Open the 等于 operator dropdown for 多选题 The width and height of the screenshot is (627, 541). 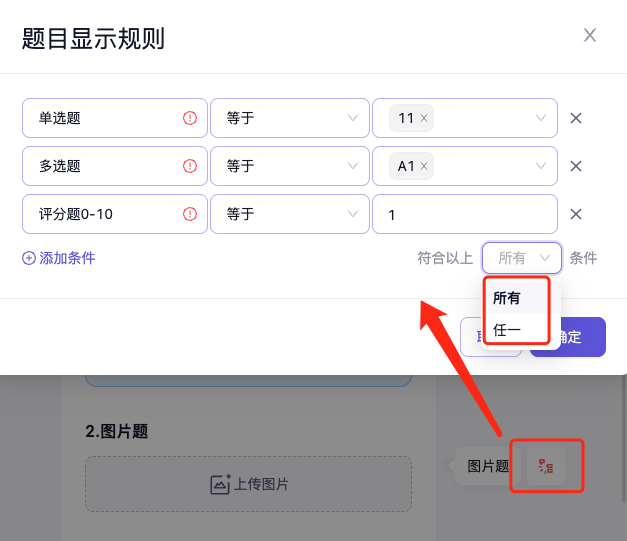288,166
